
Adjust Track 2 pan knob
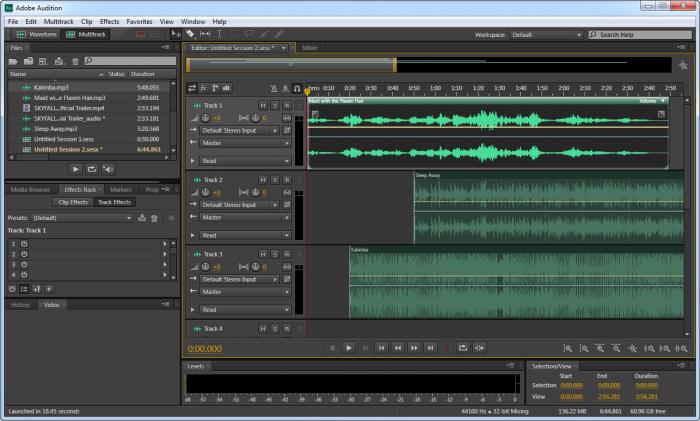click(255, 192)
